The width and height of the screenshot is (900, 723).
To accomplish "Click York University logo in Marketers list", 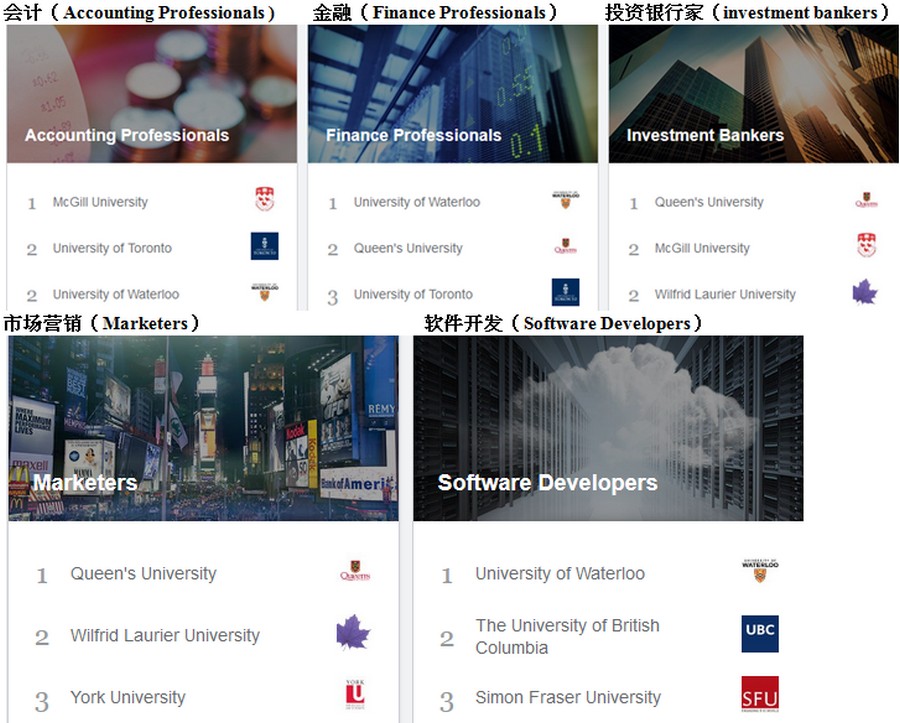I will [x=355, y=694].
